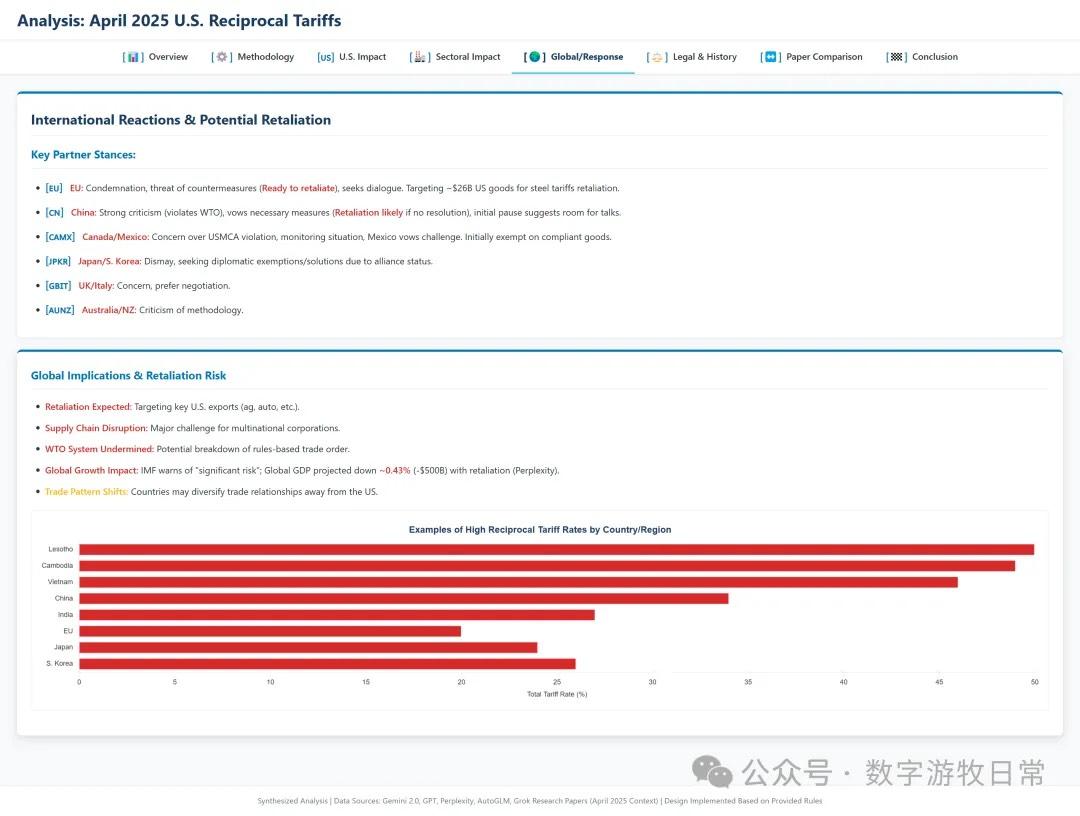Image resolution: width=1080 pixels, height=816 pixels.
Task: Click the scales icon beside Legal & History
Action: pos(657,57)
